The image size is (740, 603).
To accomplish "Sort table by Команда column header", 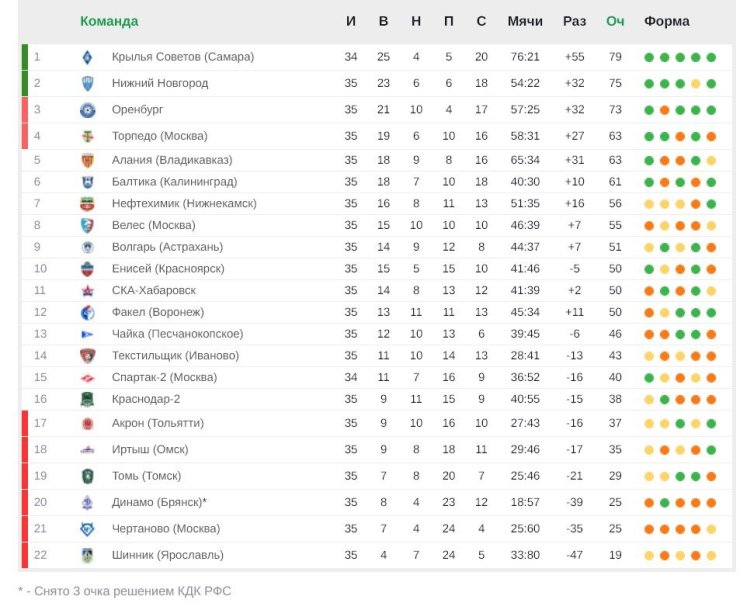I will click(109, 21).
